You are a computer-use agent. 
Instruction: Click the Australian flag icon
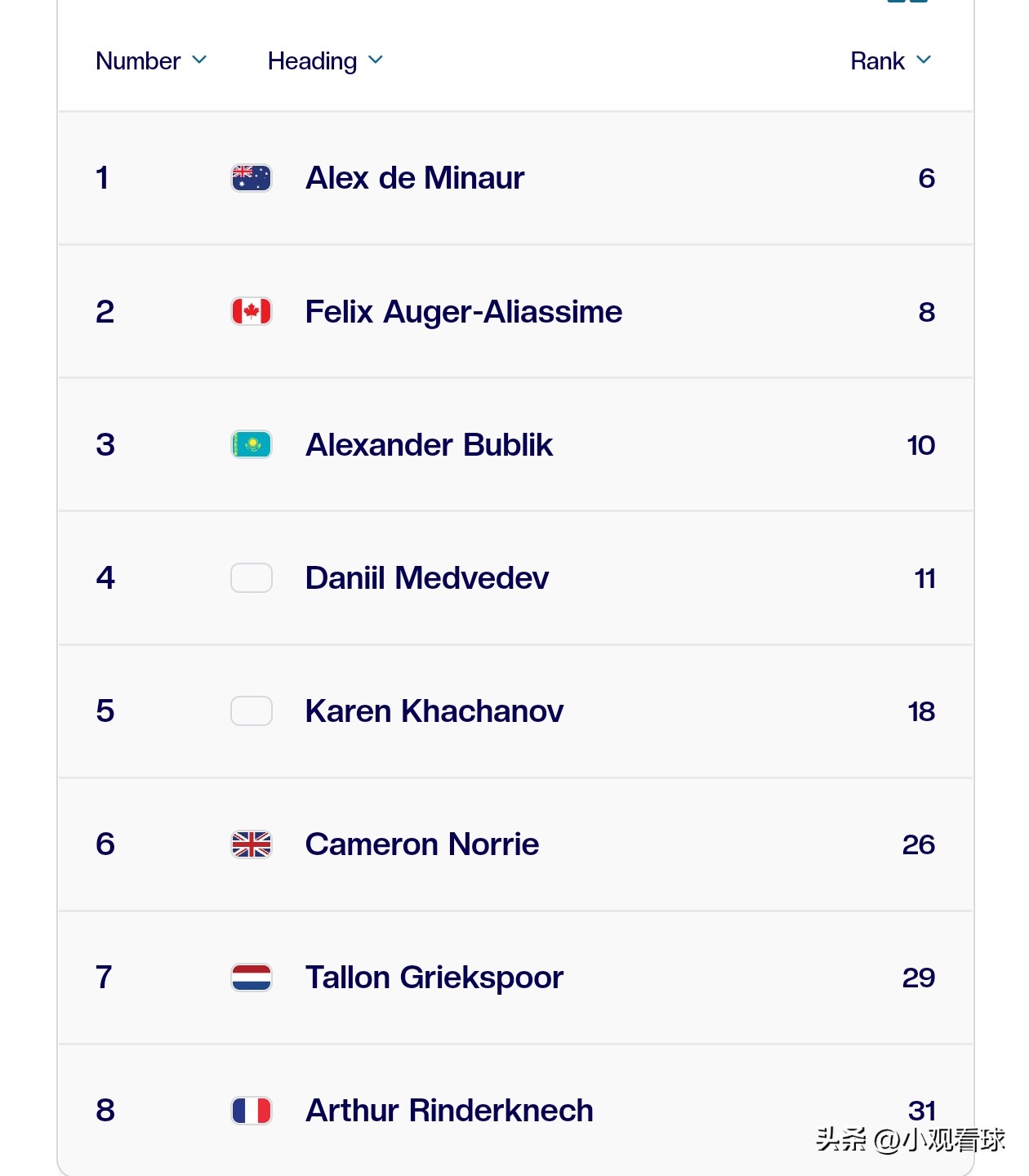tap(252, 178)
